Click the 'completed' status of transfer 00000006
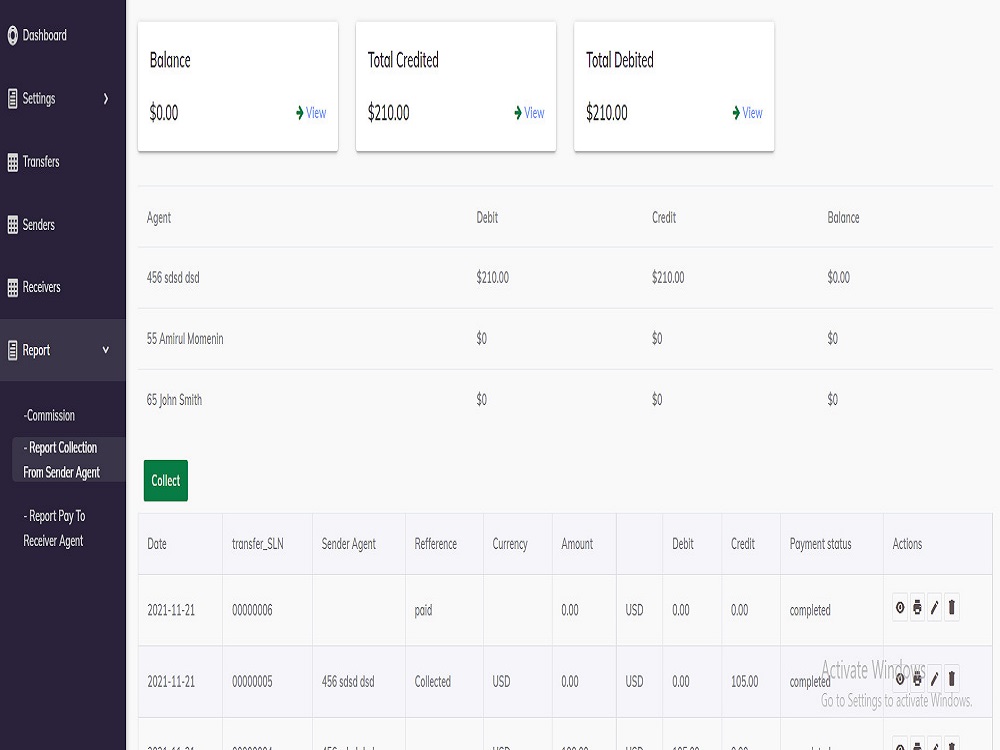1000x750 pixels. click(810, 610)
